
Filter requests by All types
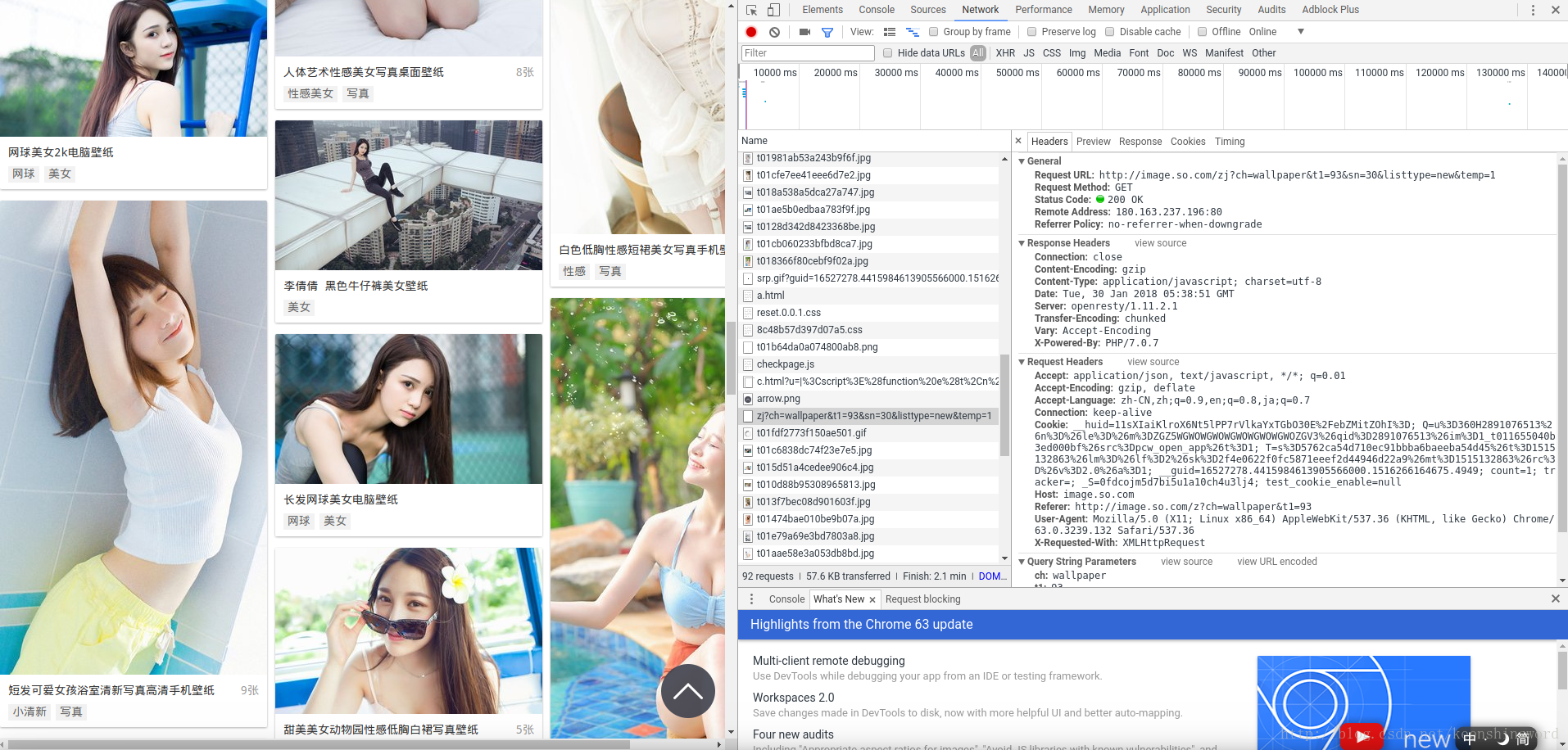point(978,53)
